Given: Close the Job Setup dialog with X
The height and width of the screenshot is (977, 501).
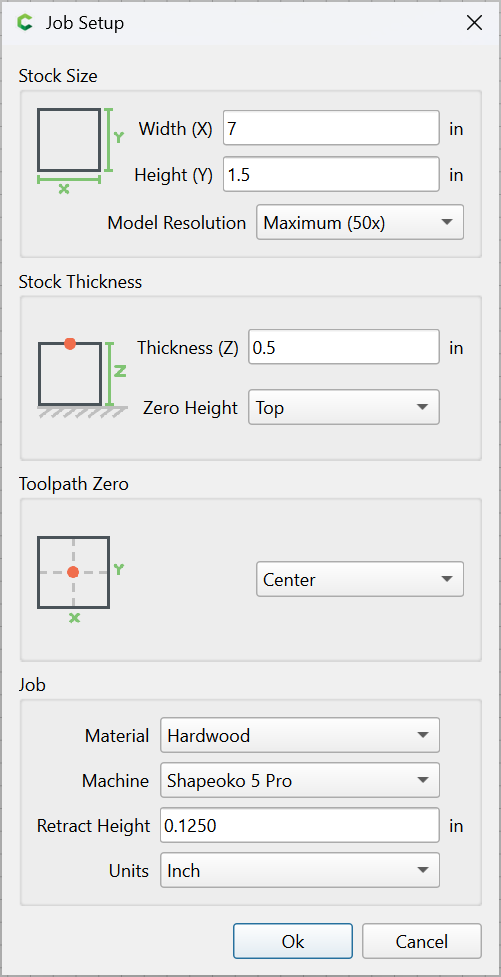Looking at the screenshot, I should [474, 23].
